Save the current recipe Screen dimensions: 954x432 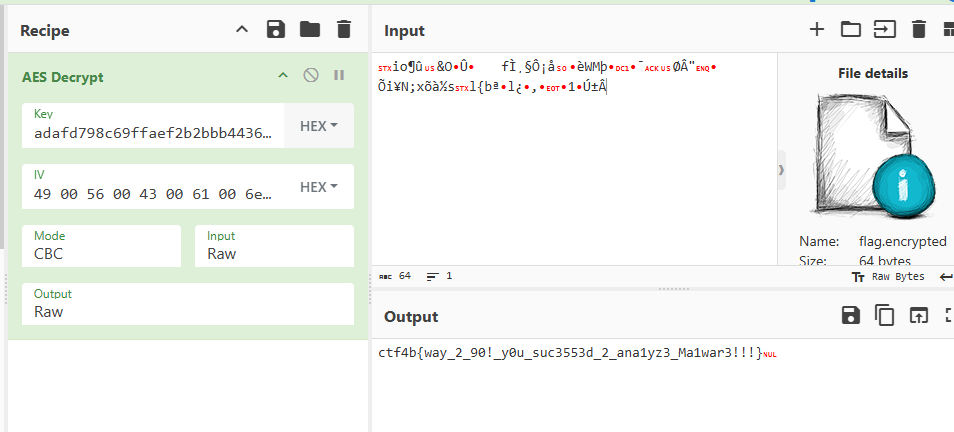point(276,29)
